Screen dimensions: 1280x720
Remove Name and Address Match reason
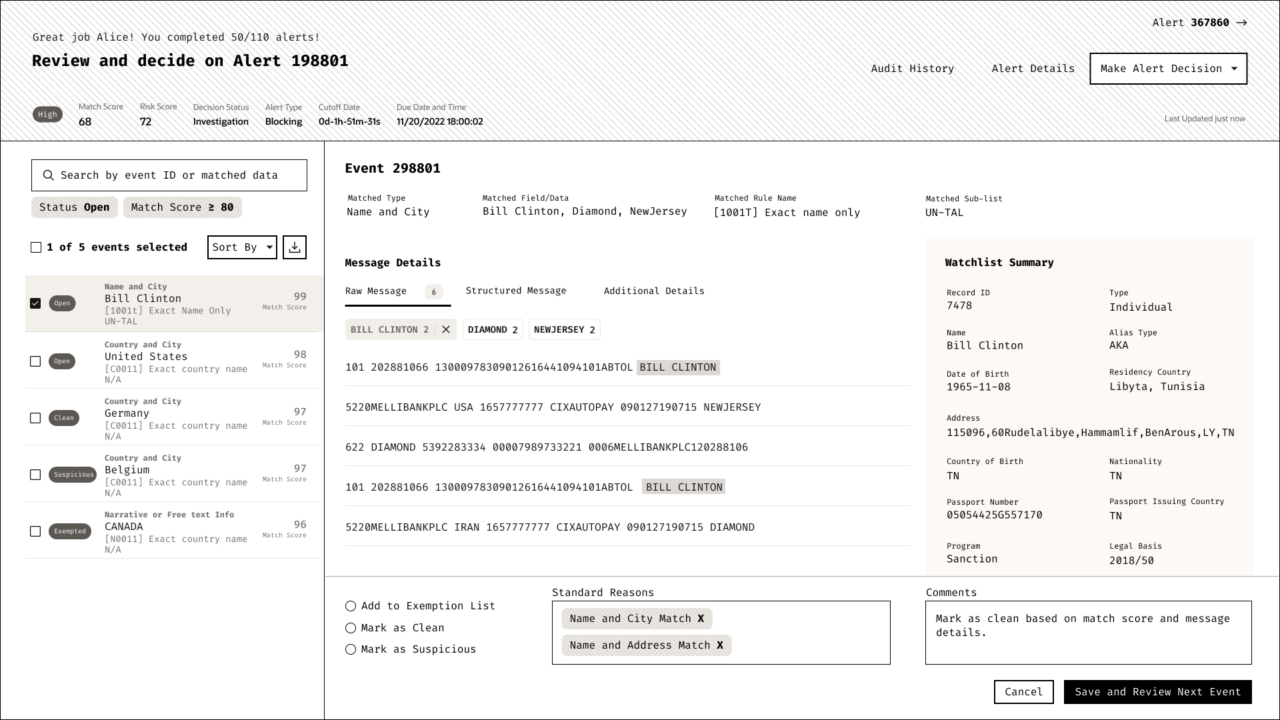(x=720, y=646)
